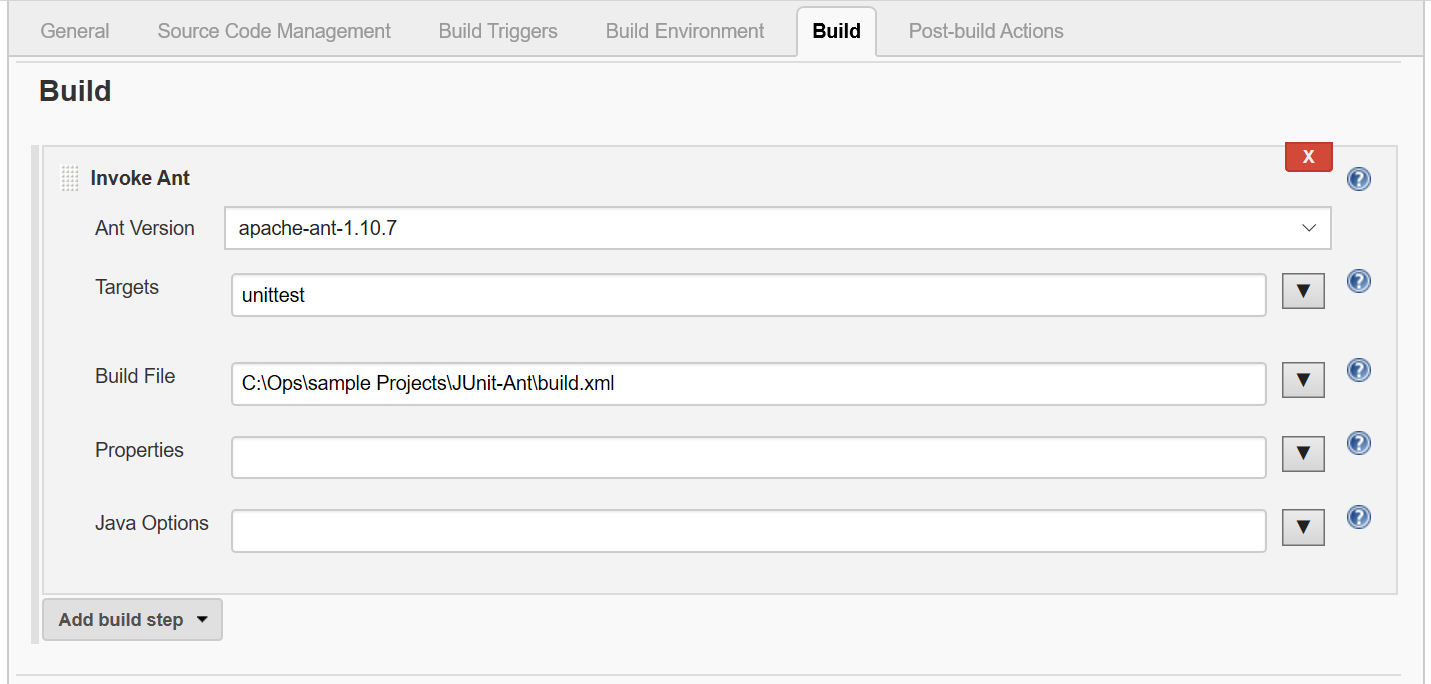Click the Add build step button
1431x684 pixels.
132,620
